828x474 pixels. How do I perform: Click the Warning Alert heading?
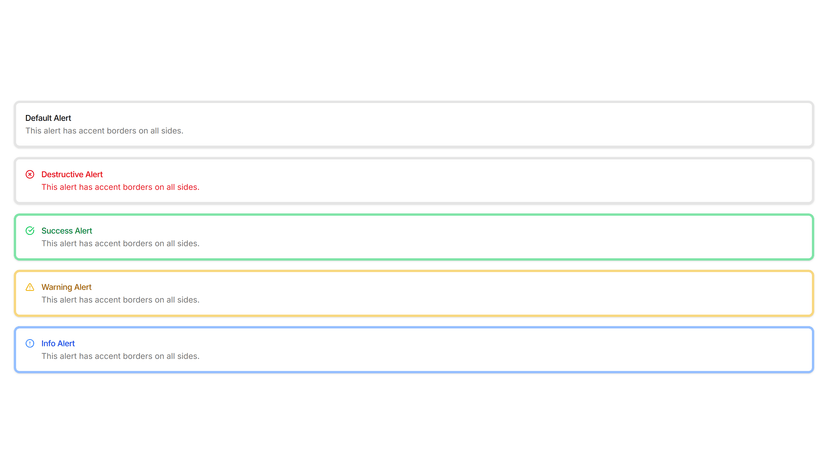coord(67,287)
